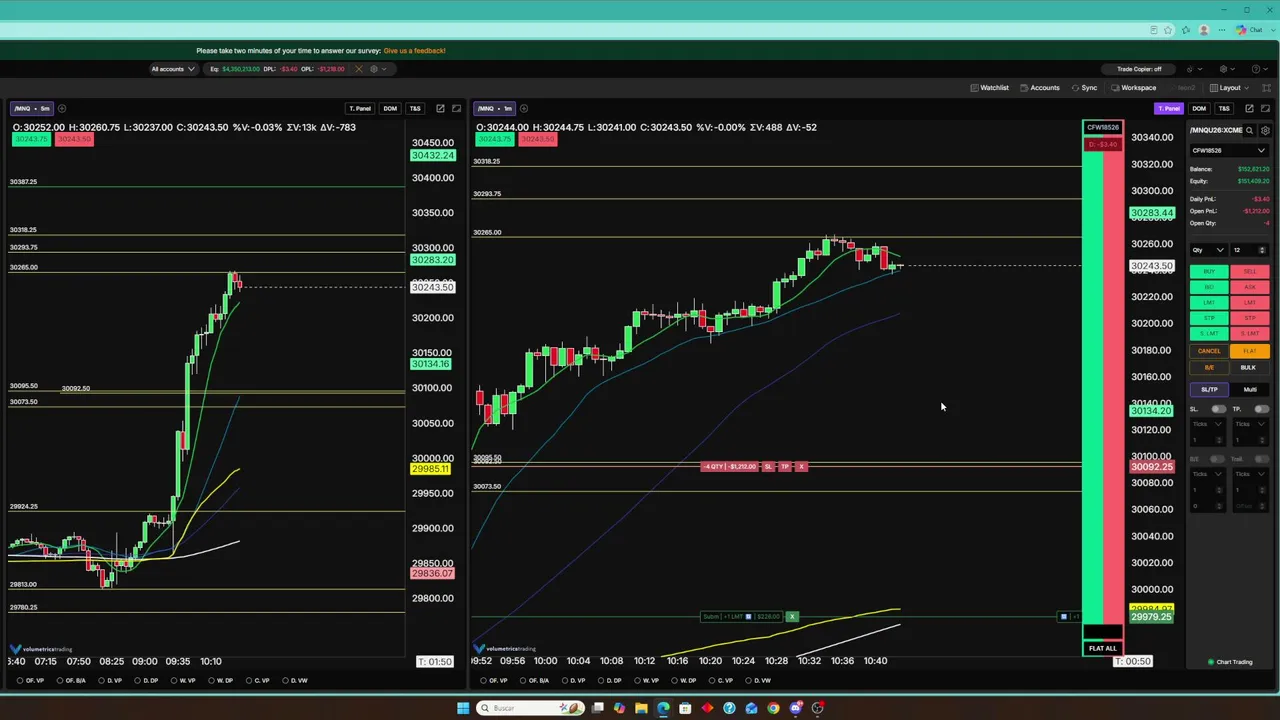Toggle the Trade Copier: off button
Viewport: 1280px width, 720px height.
[1139, 69]
